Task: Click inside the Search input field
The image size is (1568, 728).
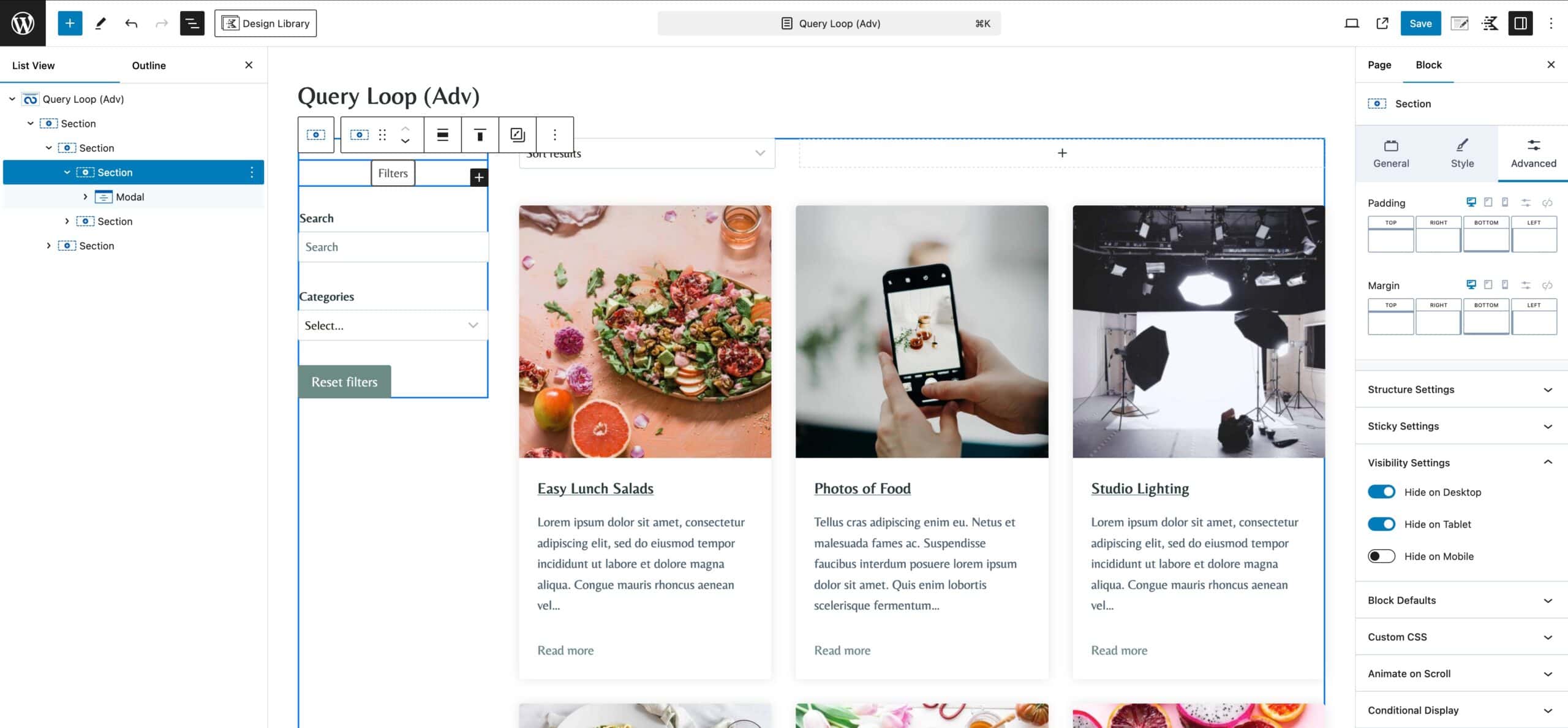Action: [x=392, y=246]
